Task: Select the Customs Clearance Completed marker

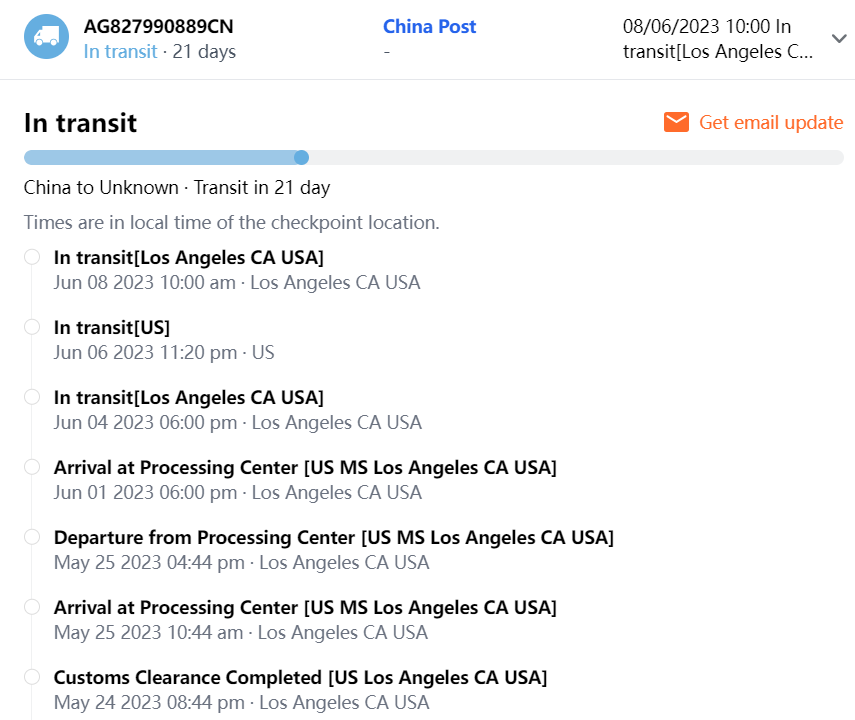Action: tap(32, 677)
